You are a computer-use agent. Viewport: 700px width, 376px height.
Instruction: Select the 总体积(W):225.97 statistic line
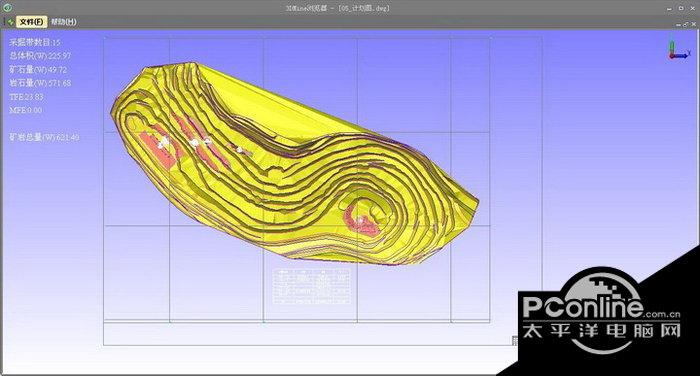(x=40, y=56)
